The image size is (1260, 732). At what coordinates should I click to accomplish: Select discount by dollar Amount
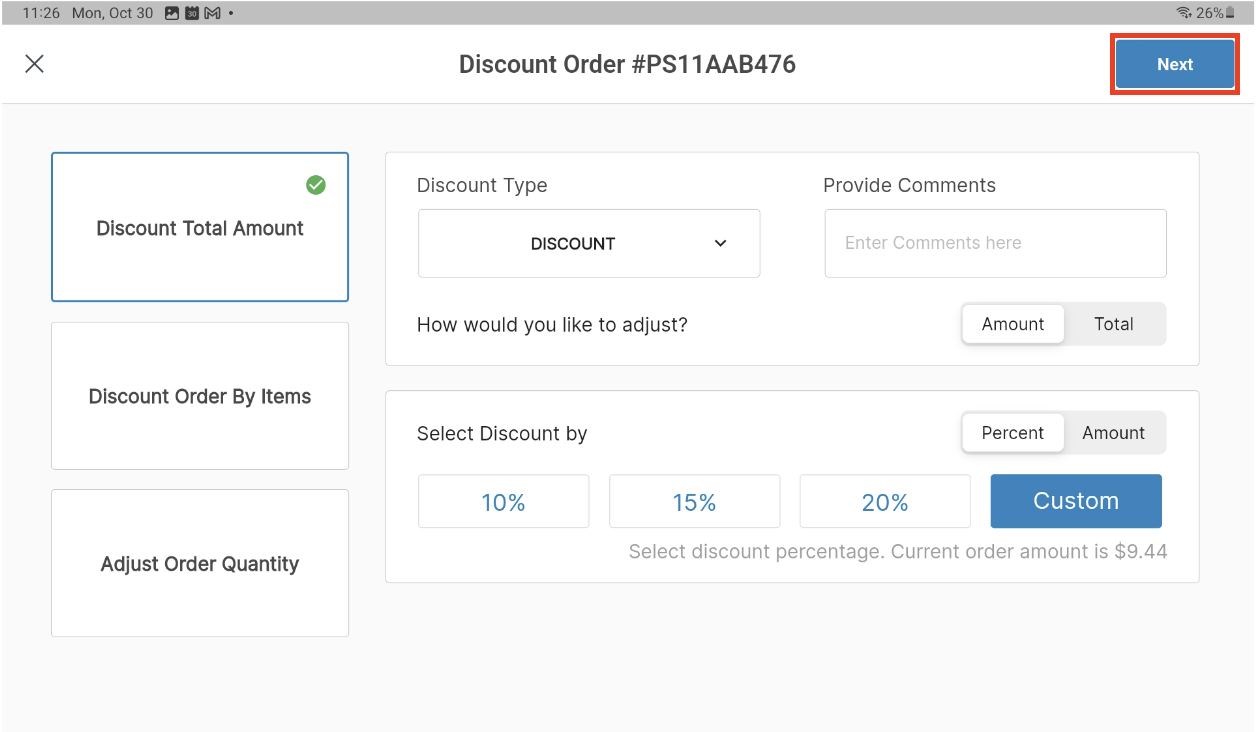[1113, 433]
